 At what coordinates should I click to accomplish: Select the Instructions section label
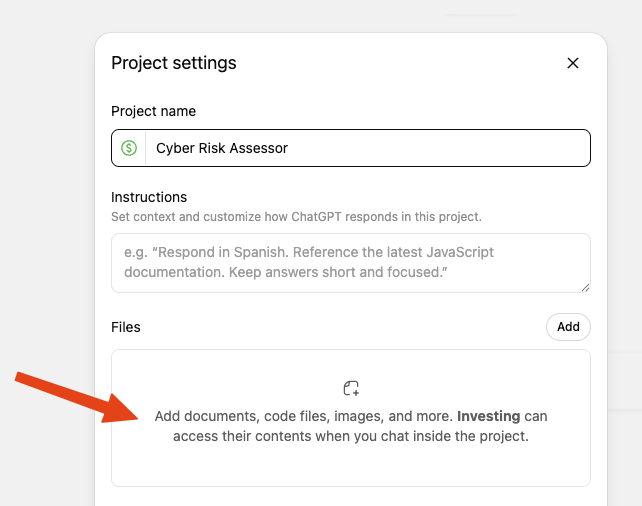click(149, 197)
